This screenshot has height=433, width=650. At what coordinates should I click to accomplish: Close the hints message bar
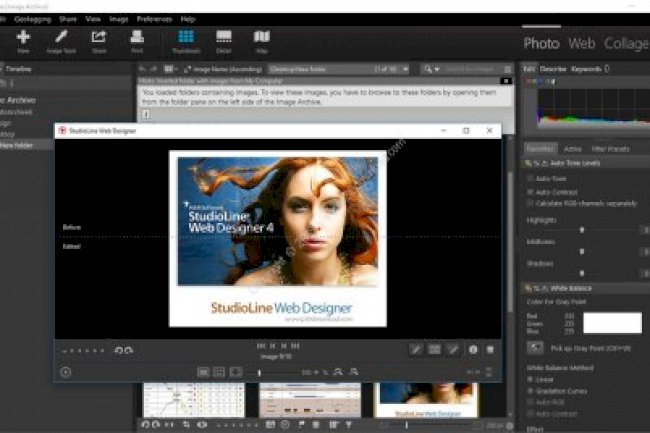click(505, 81)
